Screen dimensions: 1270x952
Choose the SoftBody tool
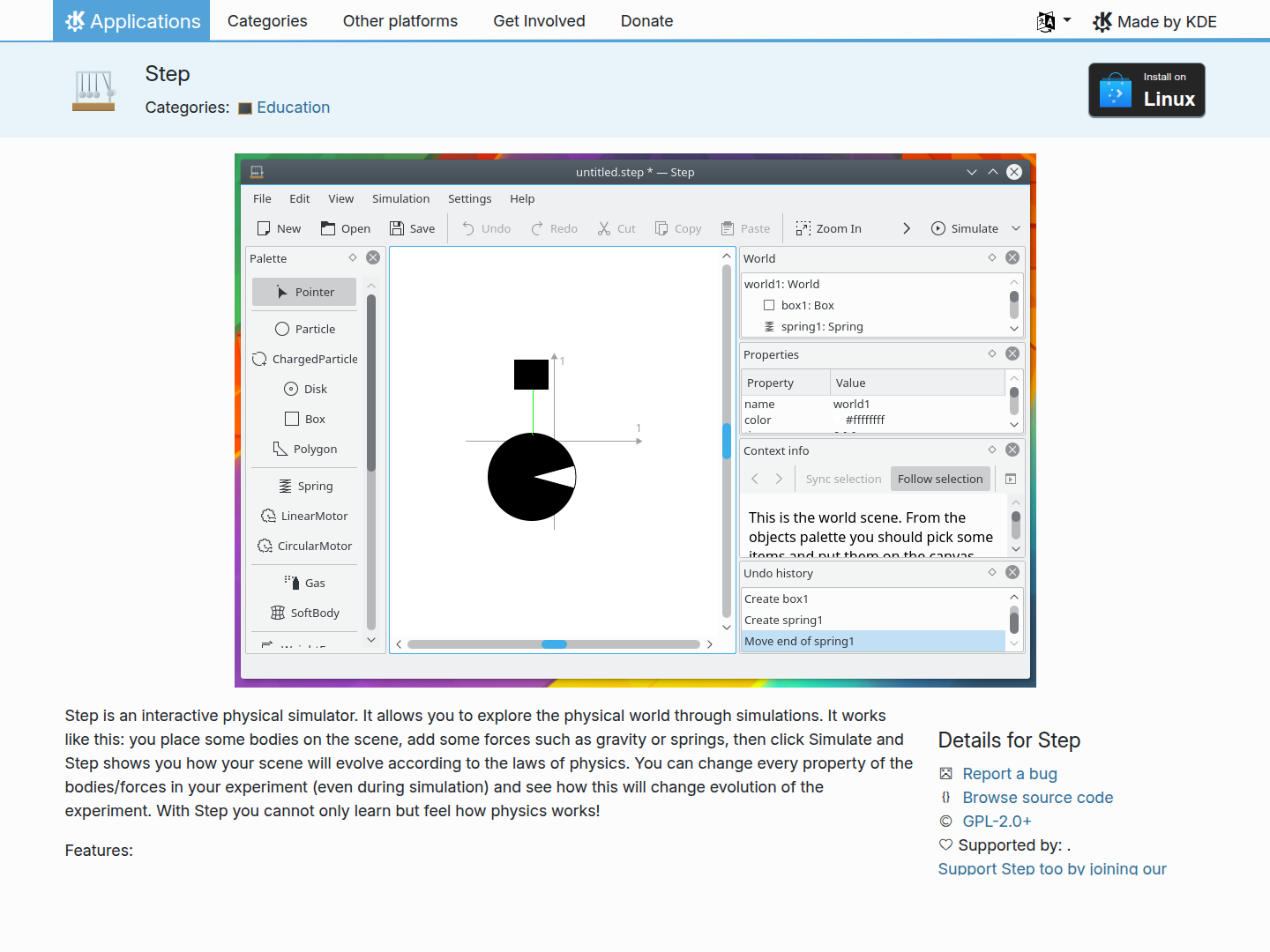(304, 613)
